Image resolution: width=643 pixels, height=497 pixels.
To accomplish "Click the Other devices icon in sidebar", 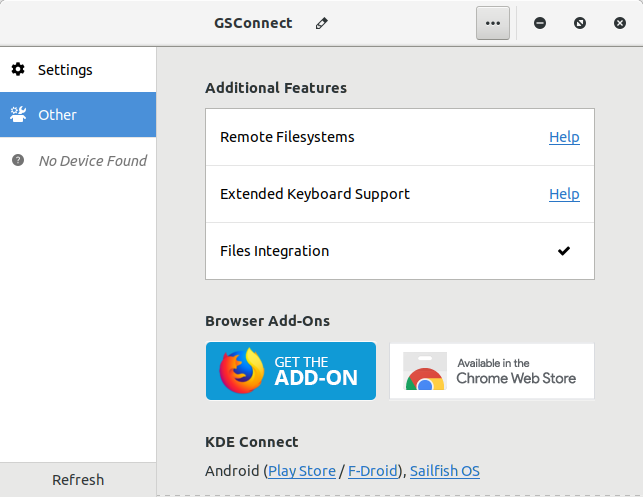I will click(18, 115).
